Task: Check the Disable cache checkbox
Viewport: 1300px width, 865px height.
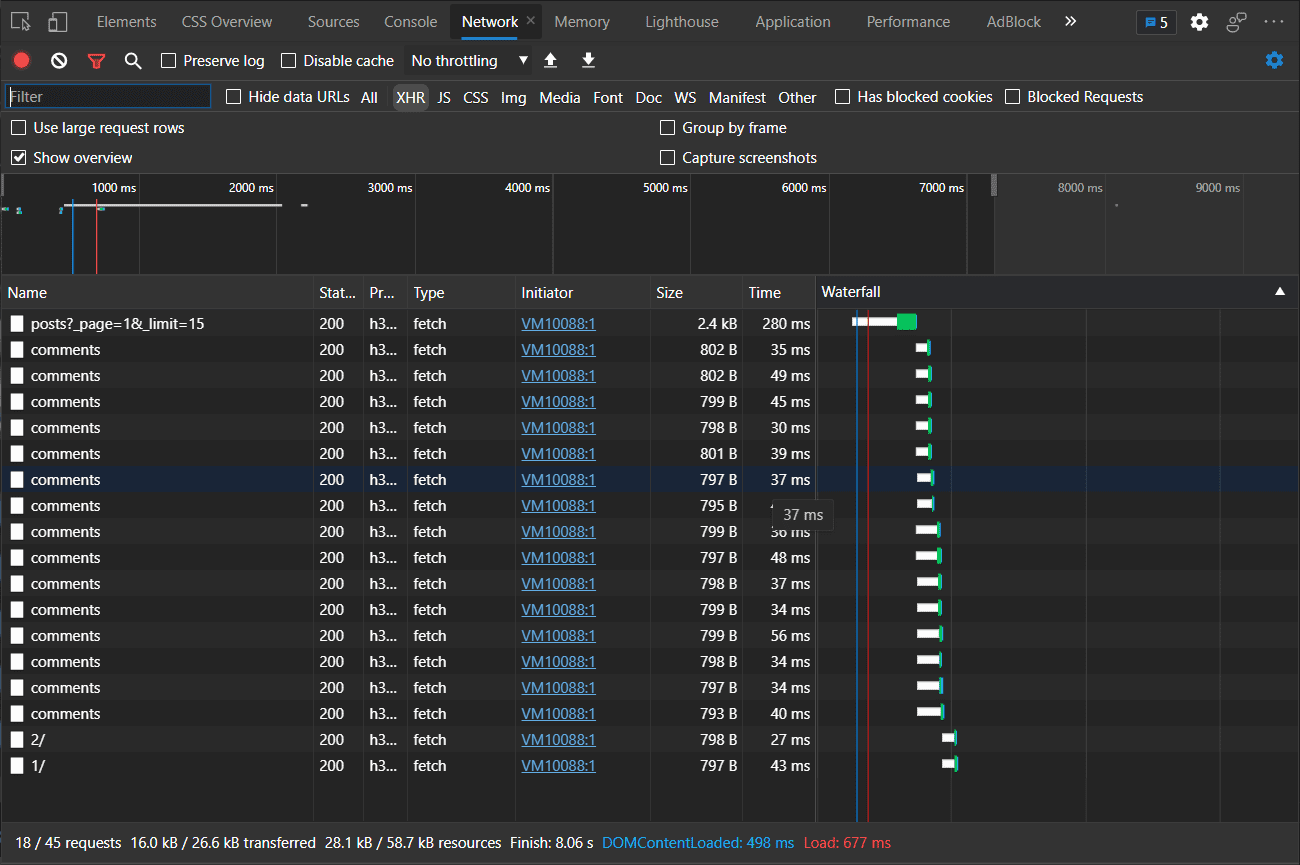Action: tap(289, 61)
